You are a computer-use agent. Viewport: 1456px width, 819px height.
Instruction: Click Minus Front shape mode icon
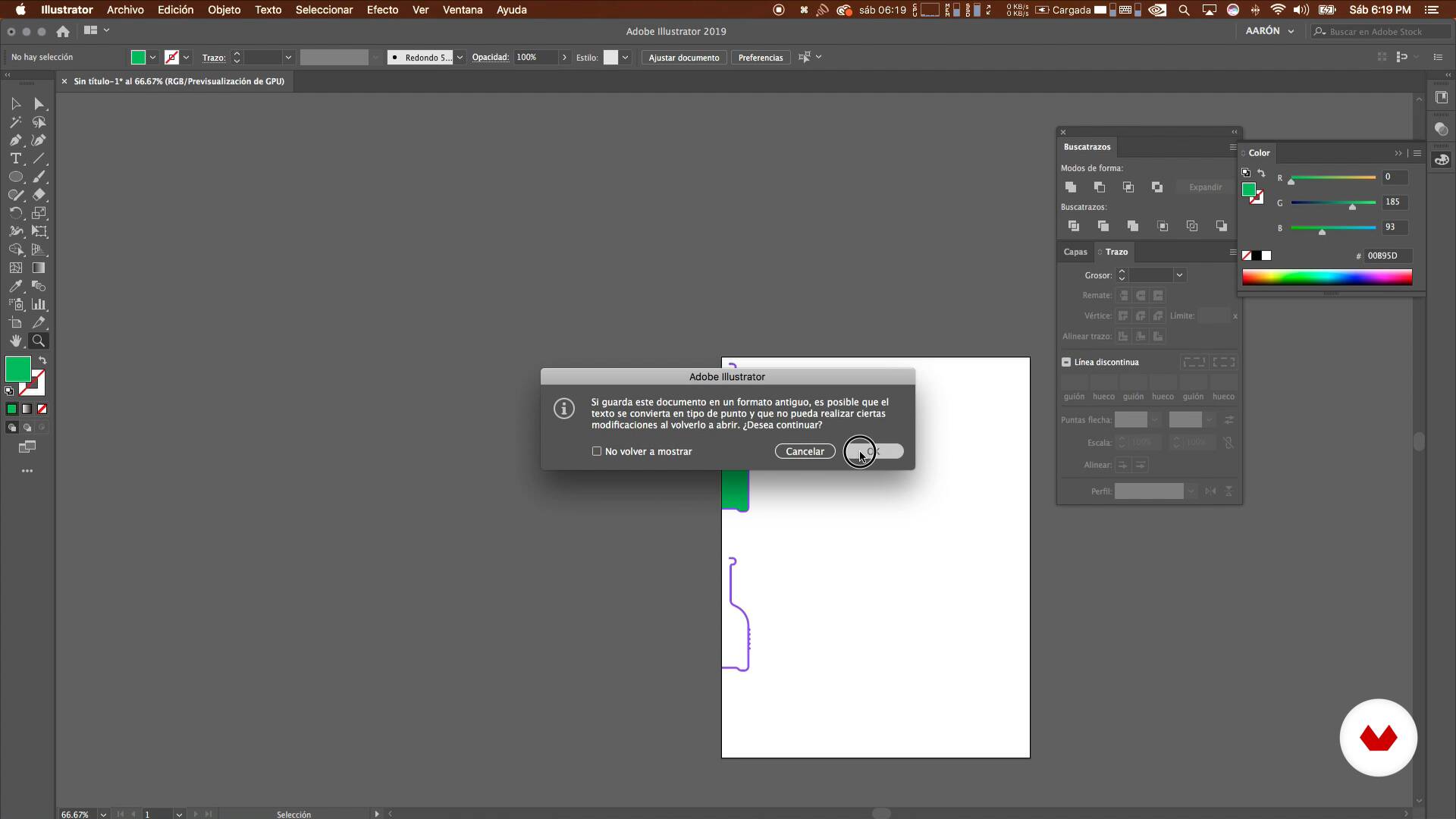tap(1100, 187)
